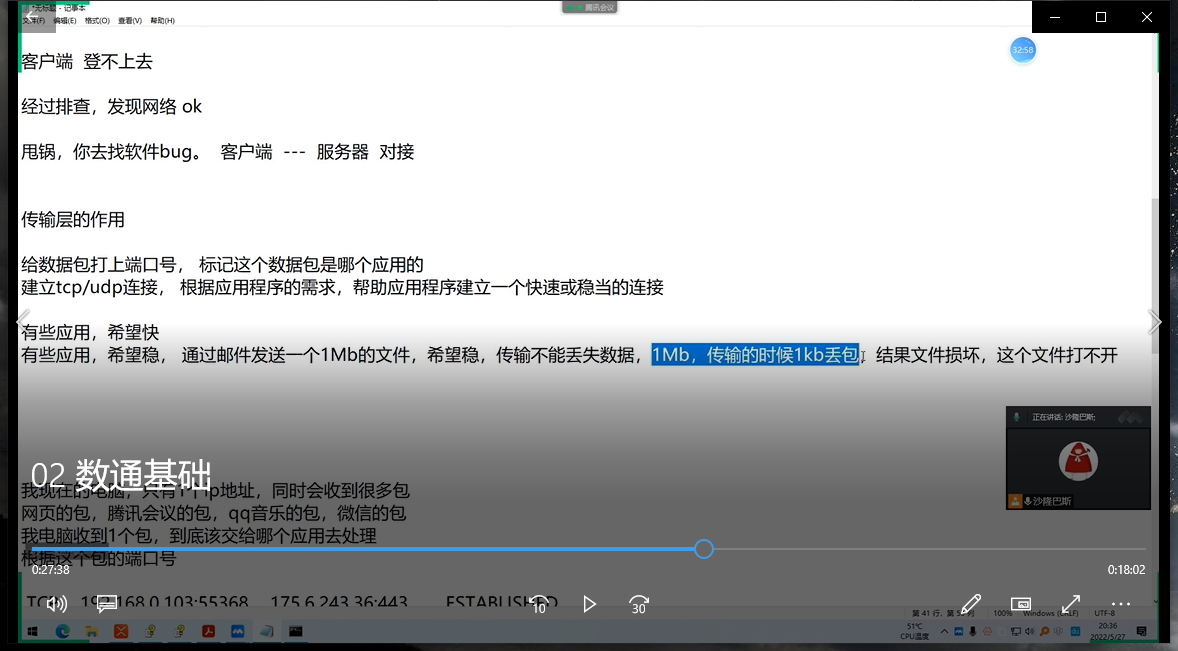The height and width of the screenshot is (651, 1178).
Task: Toggle skip-back 10 seconds control
Action: [x=539, y=604]
